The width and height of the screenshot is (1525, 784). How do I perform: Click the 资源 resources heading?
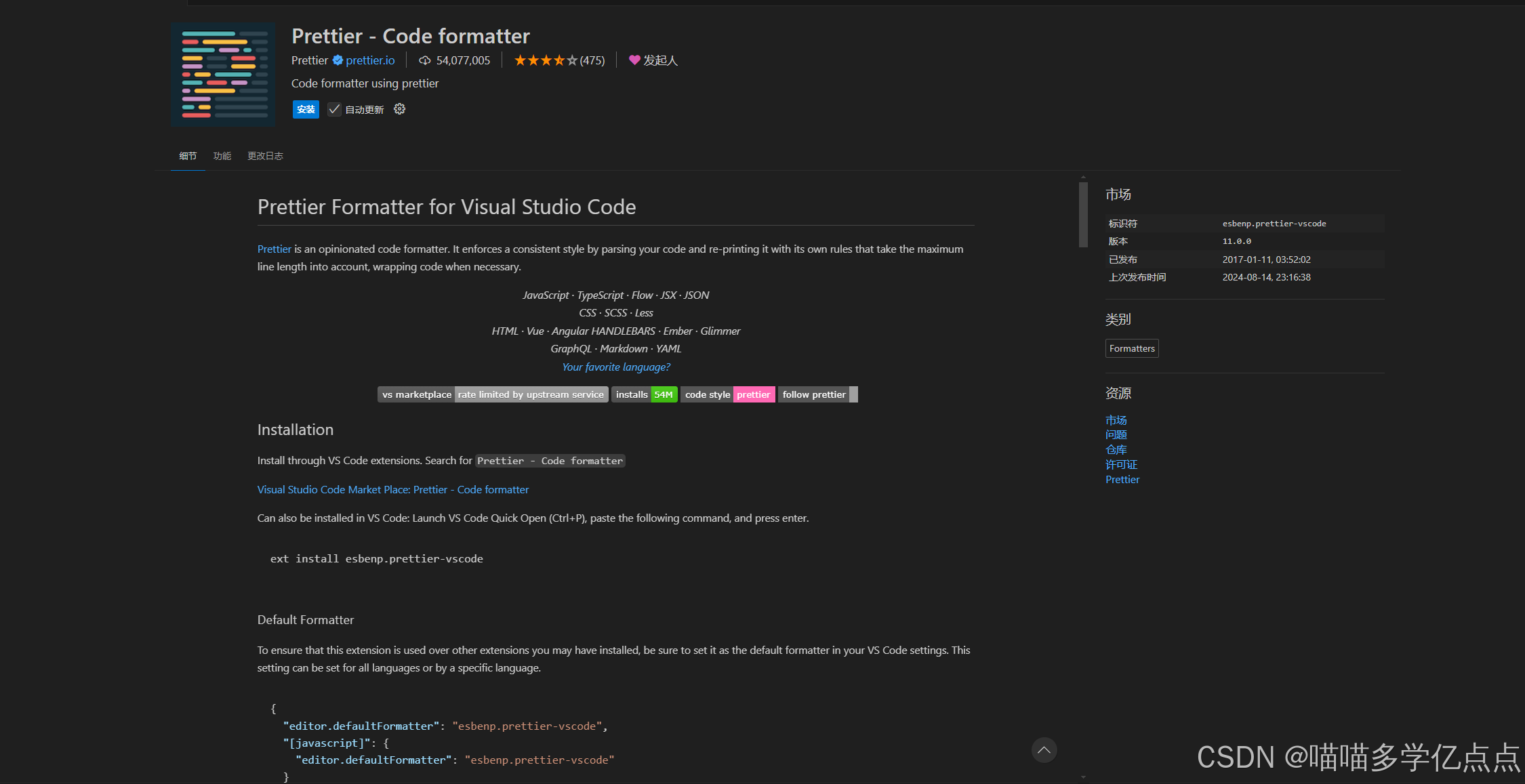[x=1118, y=393]
